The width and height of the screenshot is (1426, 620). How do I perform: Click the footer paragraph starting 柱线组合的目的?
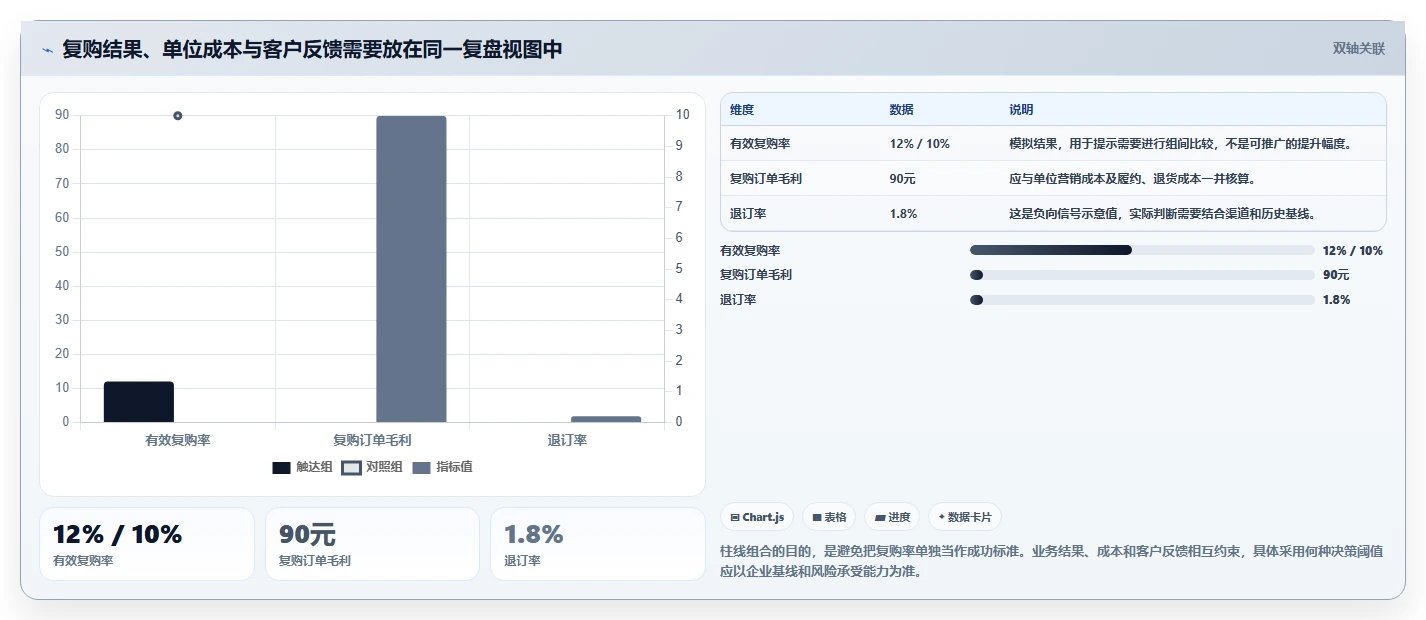click(x=1052, y=562)
